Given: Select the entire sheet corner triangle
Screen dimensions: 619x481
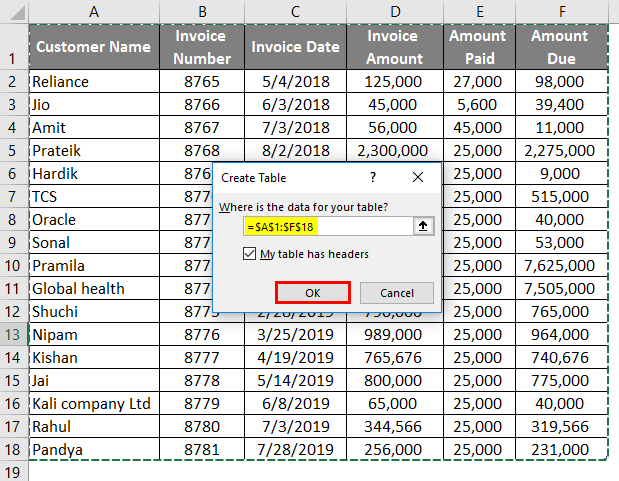Looking at the screenshot, I should [x=14, y=11].
